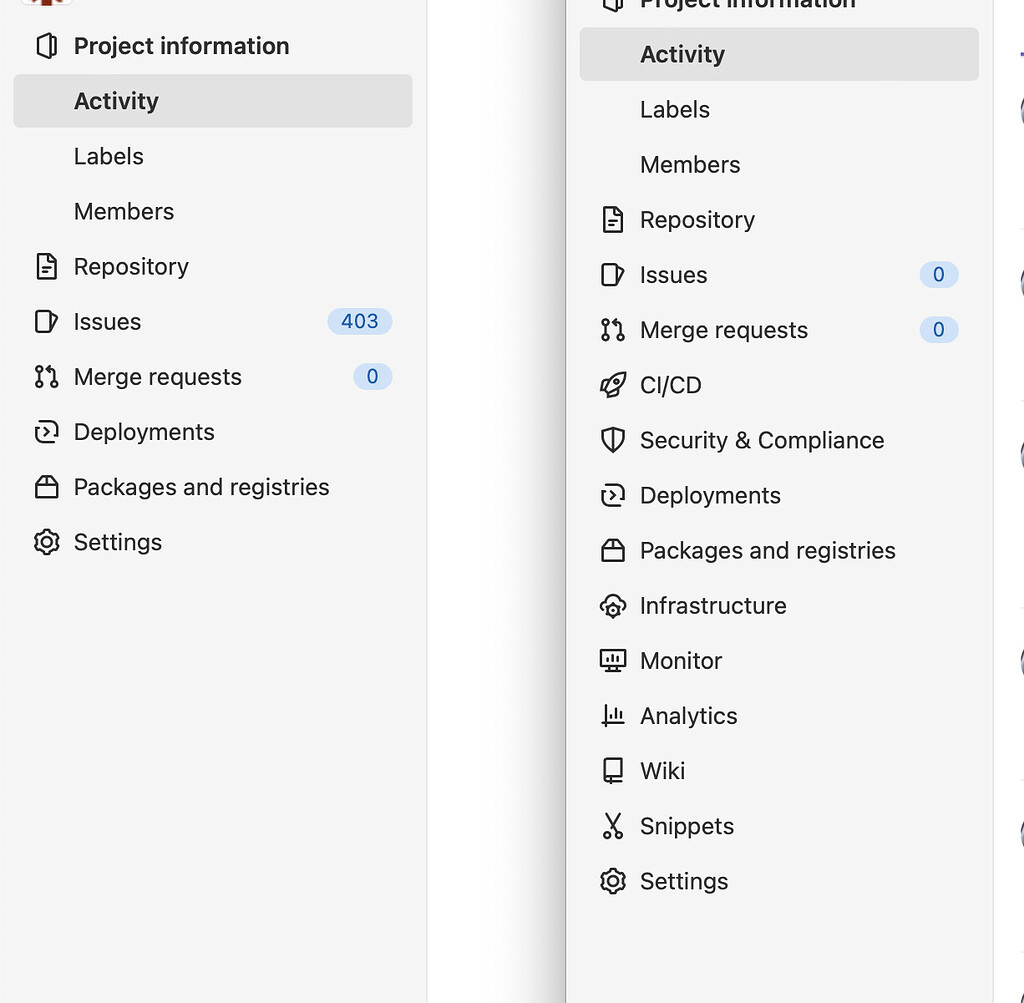
Task: Click the Infrastructure icon in the right sidebar
Action: pos(613,605)
